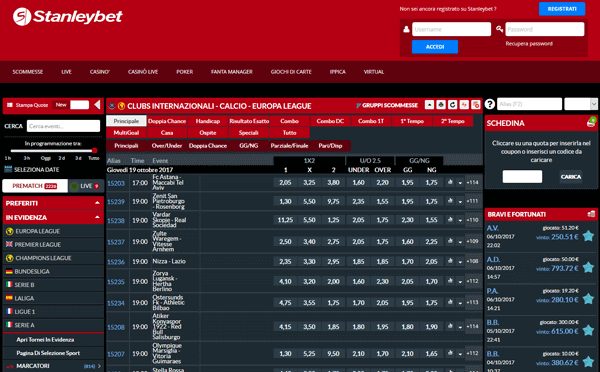Viewport: 600px width, 372px height.
Task: Click the odds change arrows icon in header
Action: tap(464, 105)
